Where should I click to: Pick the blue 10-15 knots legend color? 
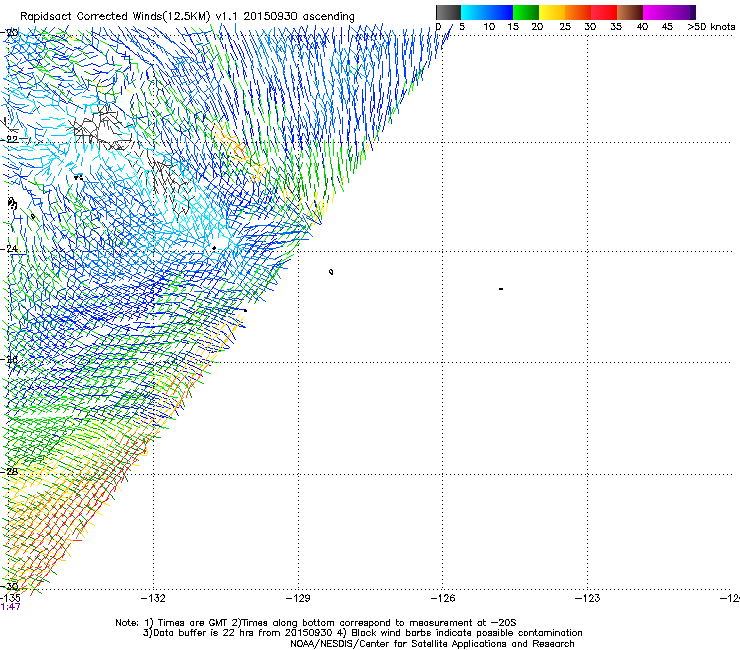[500, 12]
